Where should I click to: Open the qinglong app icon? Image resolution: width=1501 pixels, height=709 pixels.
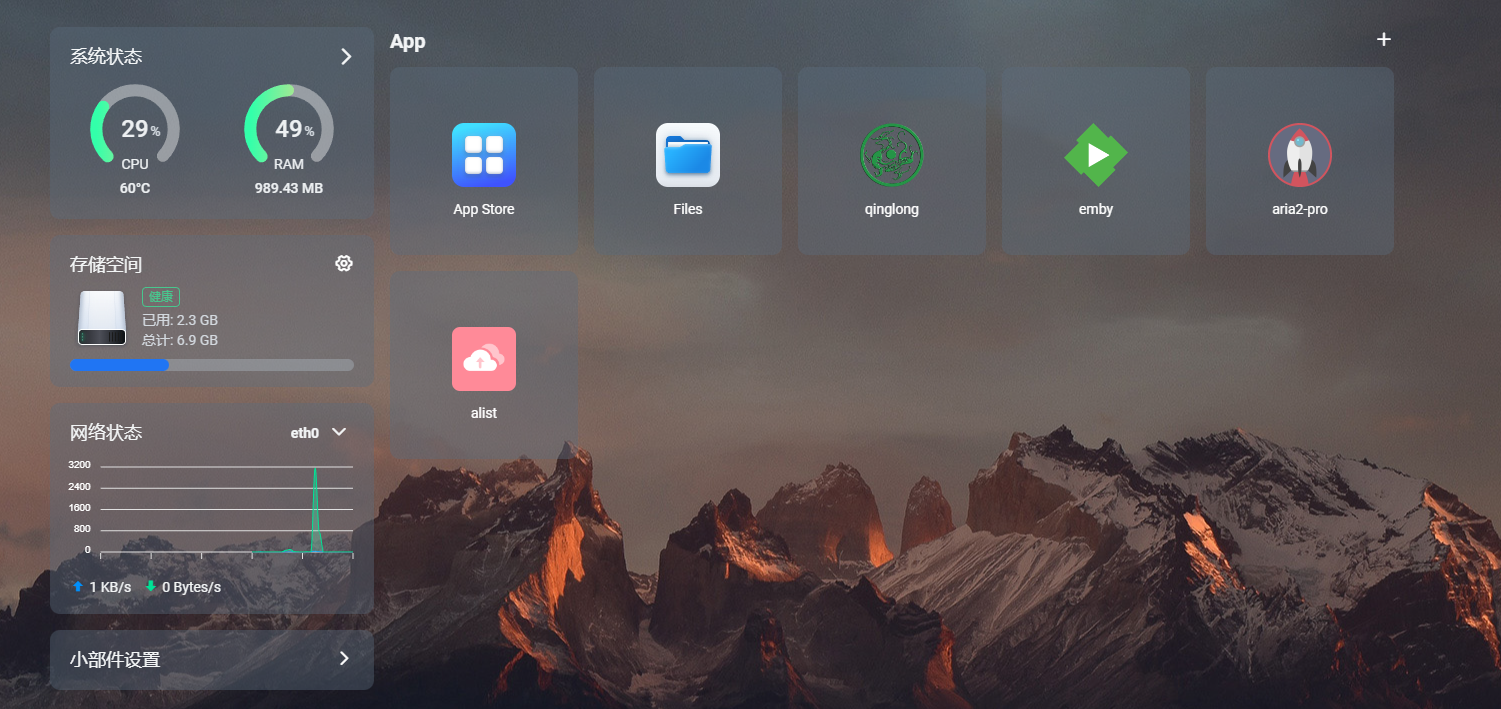[x=891, y=156]
